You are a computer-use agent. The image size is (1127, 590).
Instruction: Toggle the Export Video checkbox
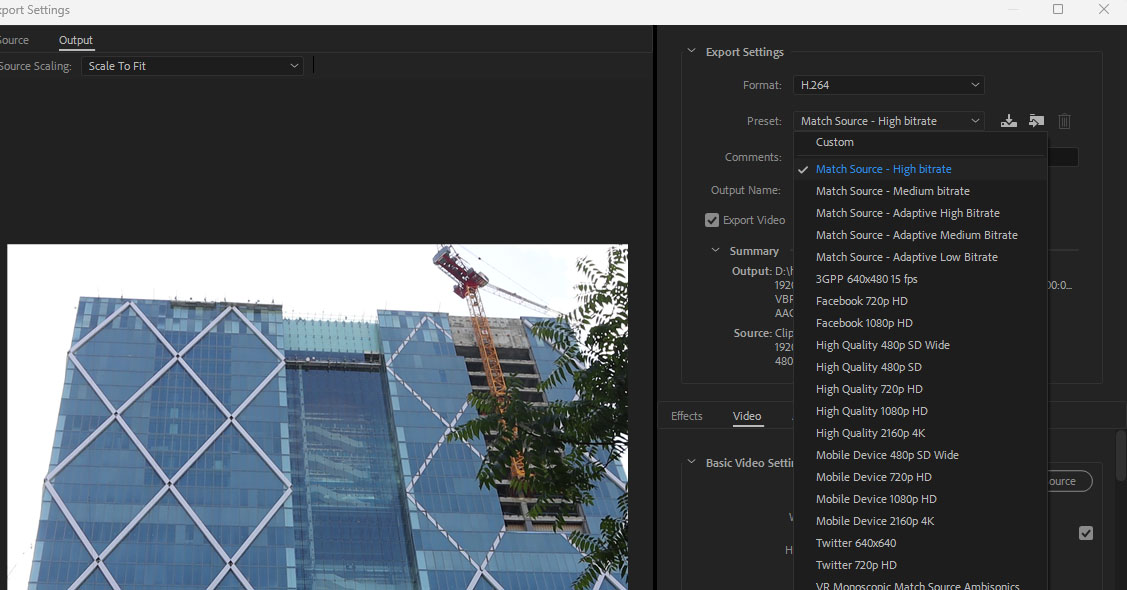tap(712, 220)
